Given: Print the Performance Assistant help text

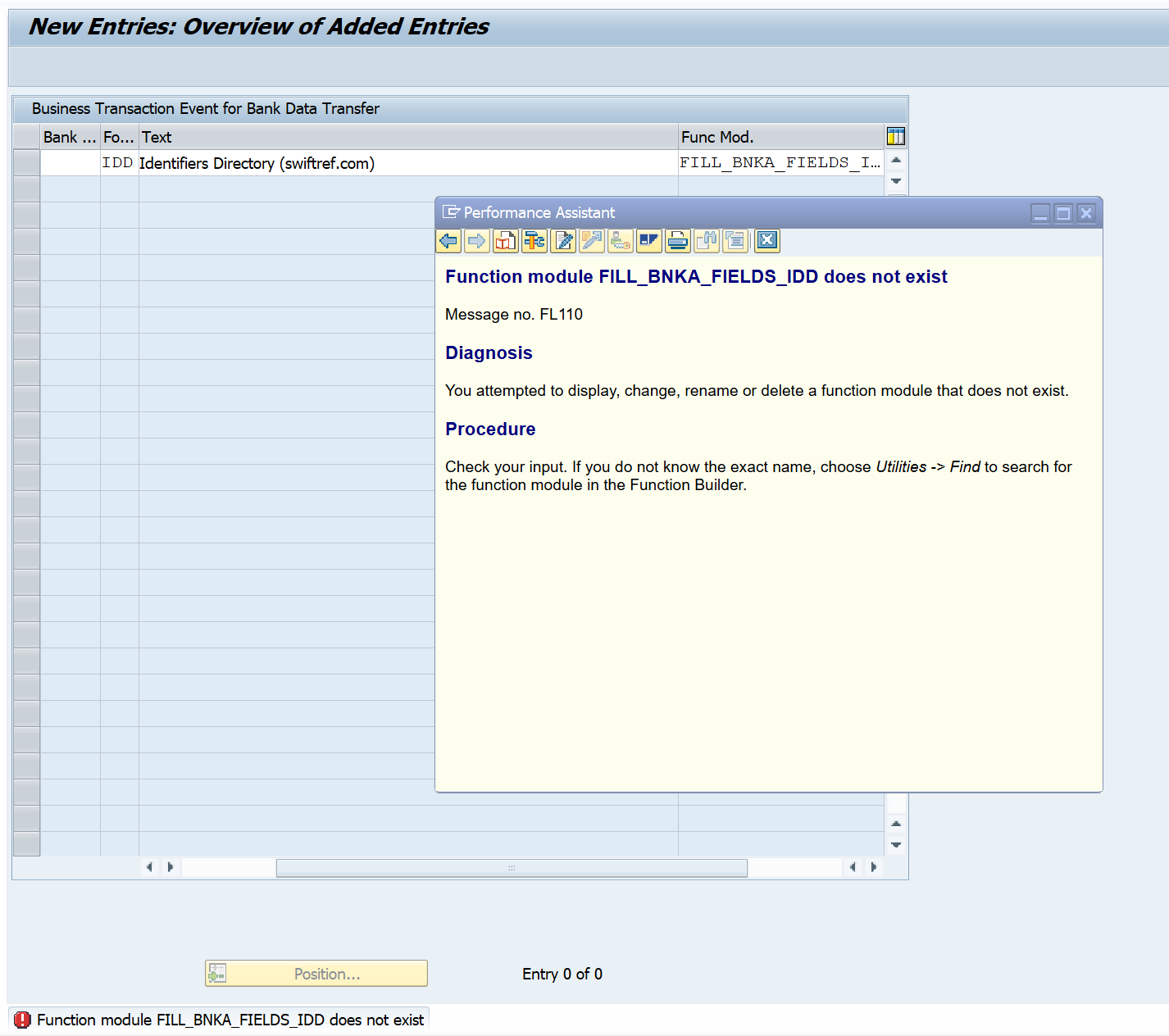Looking at the screenshot, I should click(678, 240).
